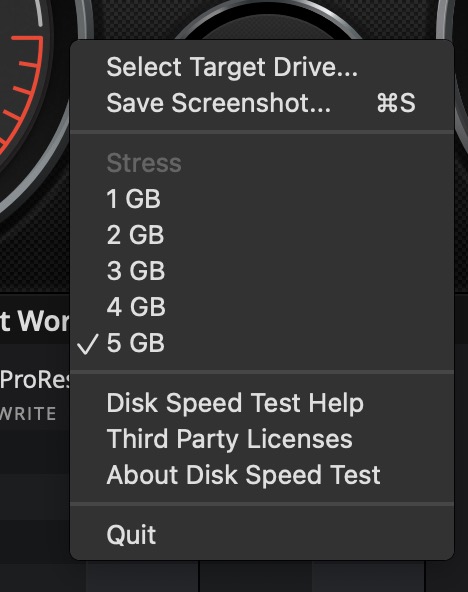This screenshot has height=592, width=468.
Task: Quit the Disk Speed Test app
Action: (262, 535)
